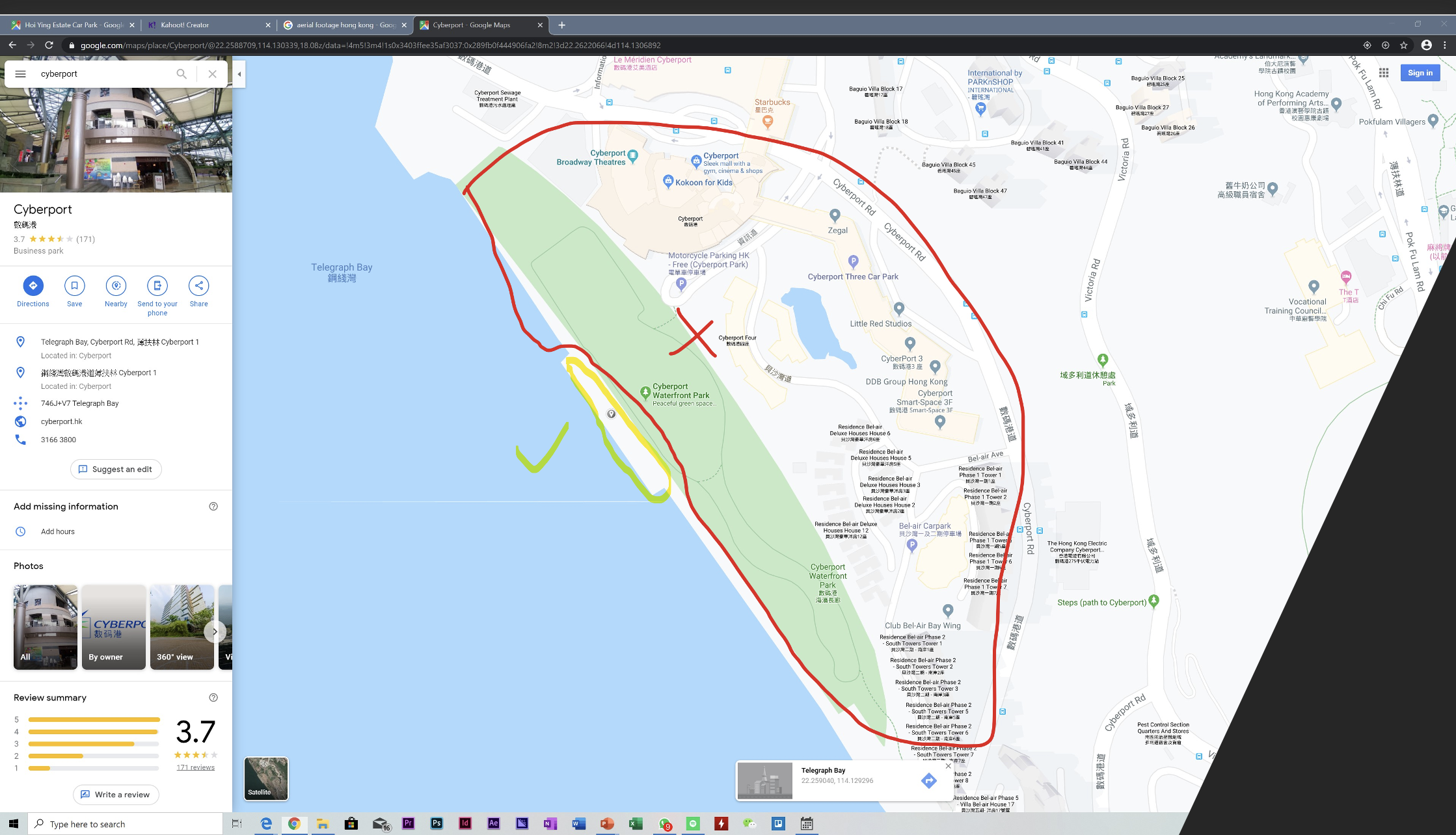
Task: Switch to aerial footage hong kong tab
Action: coord(345,25)
